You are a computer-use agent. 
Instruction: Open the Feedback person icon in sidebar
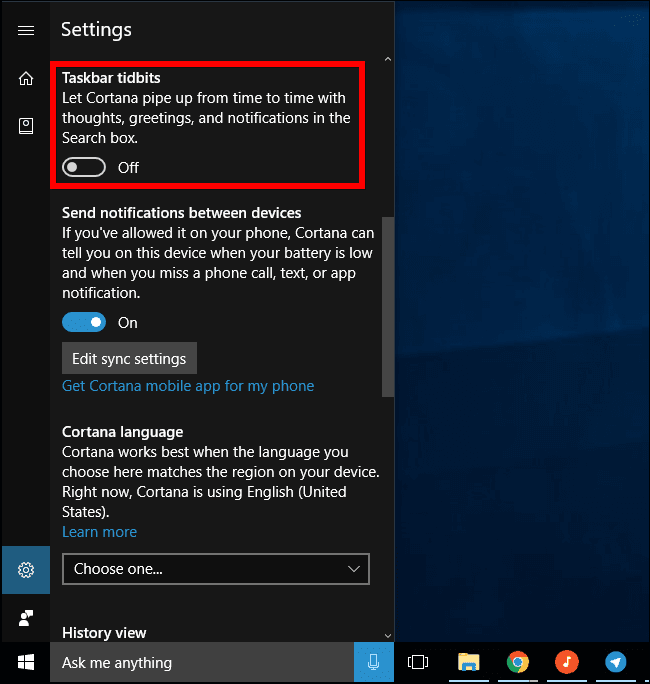(x=26, y=618)
